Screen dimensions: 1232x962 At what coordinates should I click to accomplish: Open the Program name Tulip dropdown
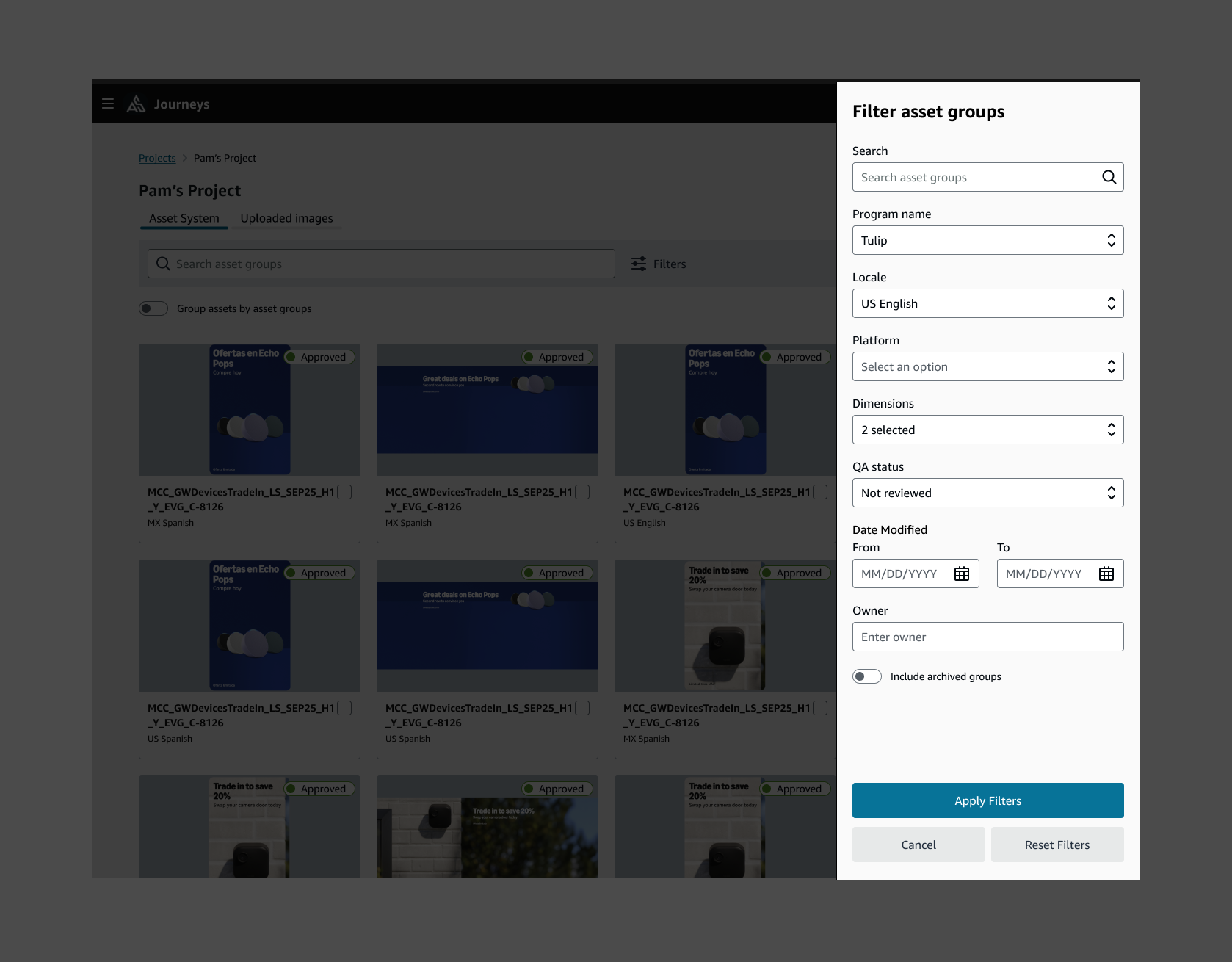point(988,240)
